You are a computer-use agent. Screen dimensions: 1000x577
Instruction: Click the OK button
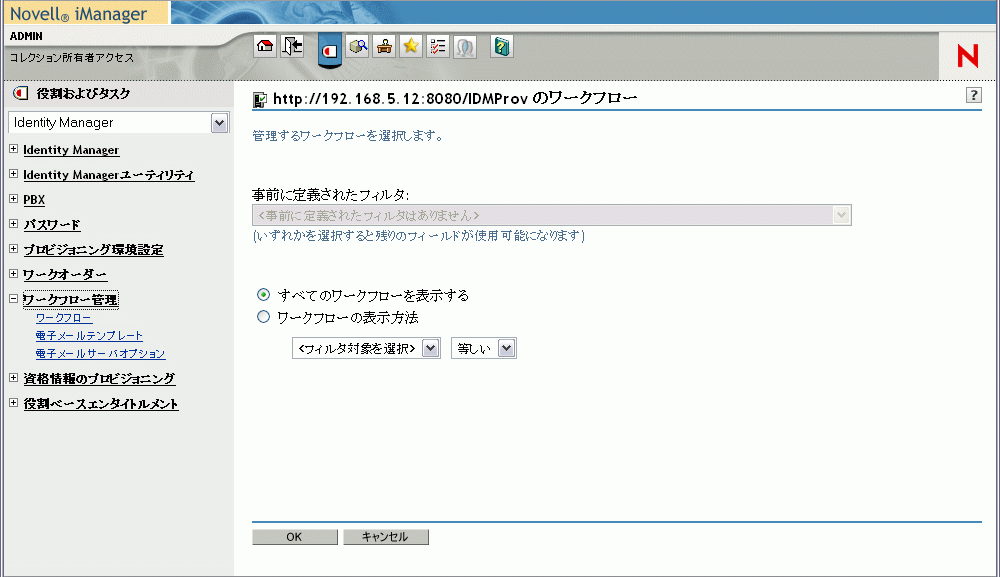coord(295,537)
